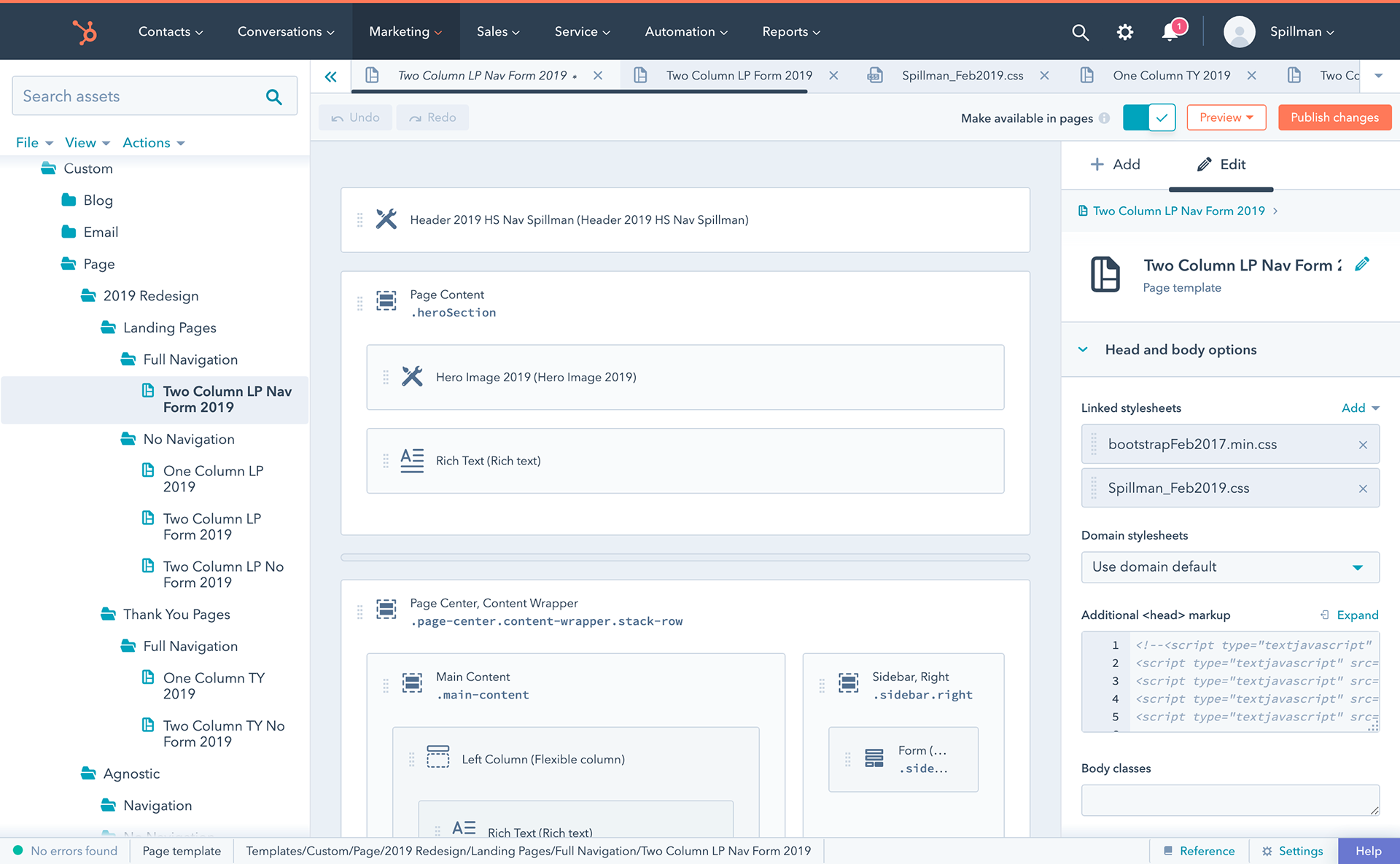Open One Column LP 2019 template
1400x864 pixels.
[213, 479]
